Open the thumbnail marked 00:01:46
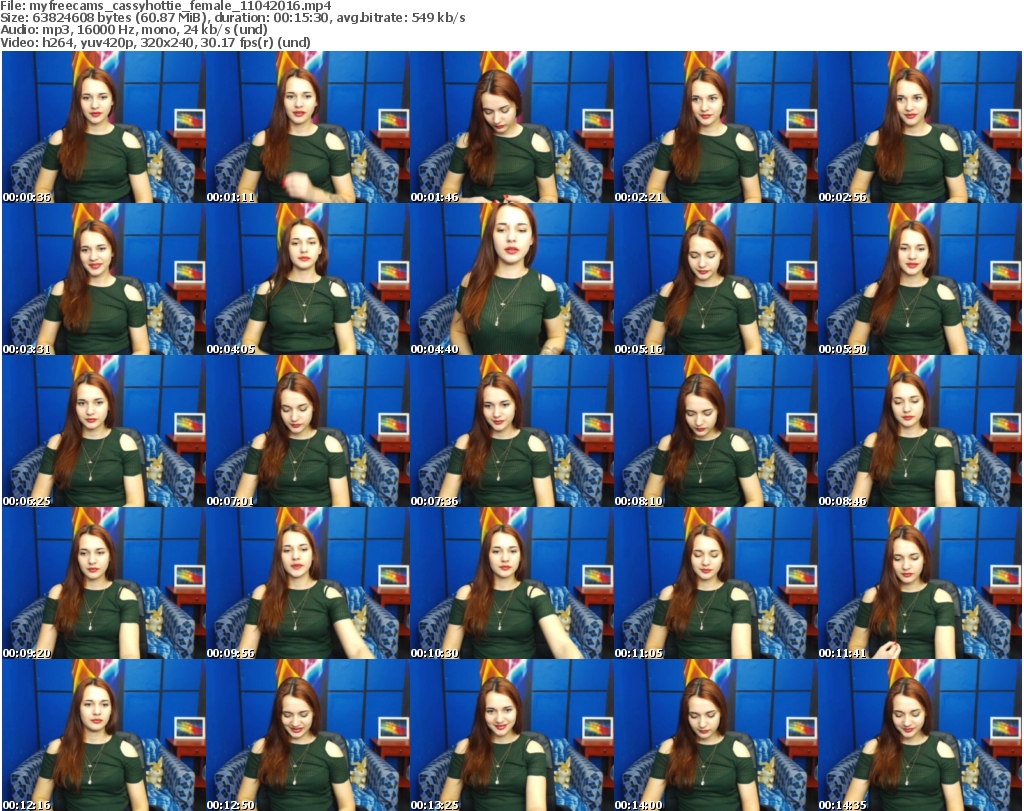Viewport: 1024px width, 811px height. coord(511,127)
